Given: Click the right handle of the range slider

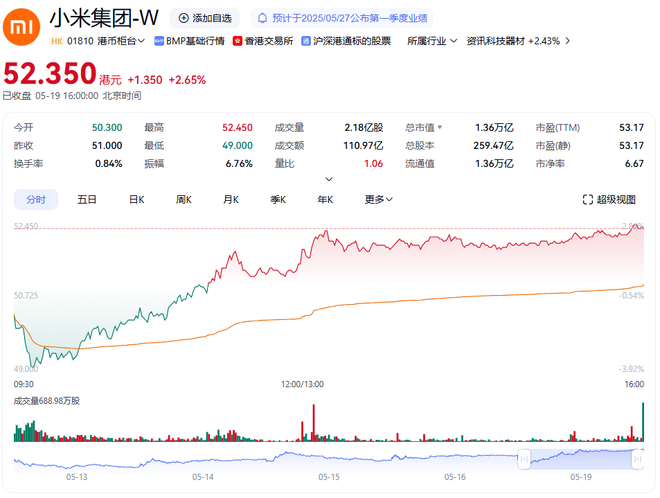Looking at the screenshot, I should 638,459.
